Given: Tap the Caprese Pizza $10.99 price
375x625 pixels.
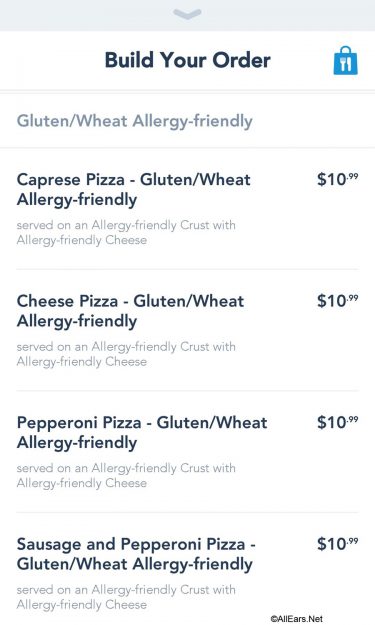Looking at the screenshot, I should click(x=338, y=179).
